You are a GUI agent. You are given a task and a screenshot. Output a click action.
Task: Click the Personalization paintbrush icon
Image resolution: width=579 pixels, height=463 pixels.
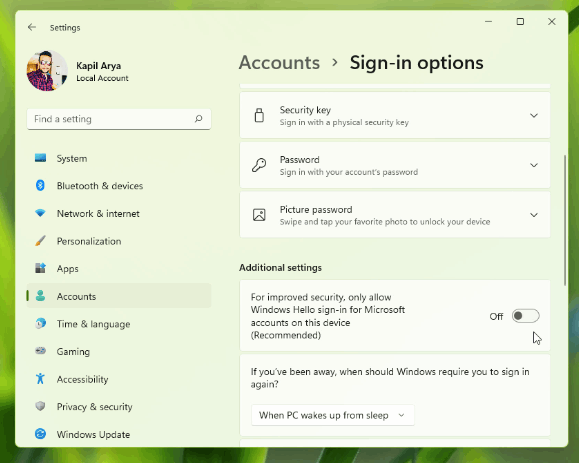[x=40, y=241]
